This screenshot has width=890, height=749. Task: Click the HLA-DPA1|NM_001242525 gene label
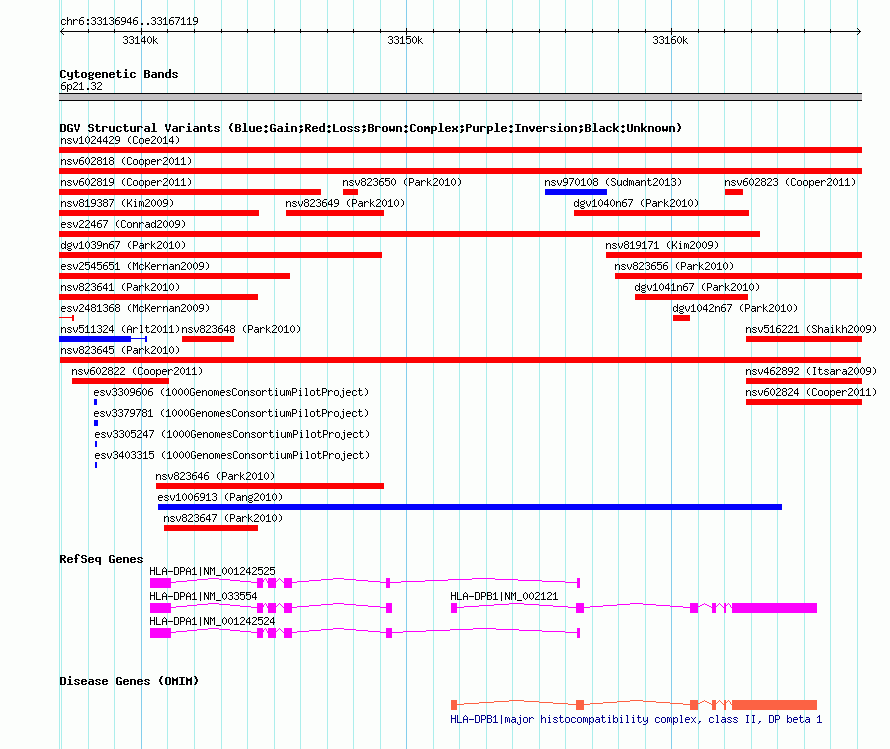(212, 571)
